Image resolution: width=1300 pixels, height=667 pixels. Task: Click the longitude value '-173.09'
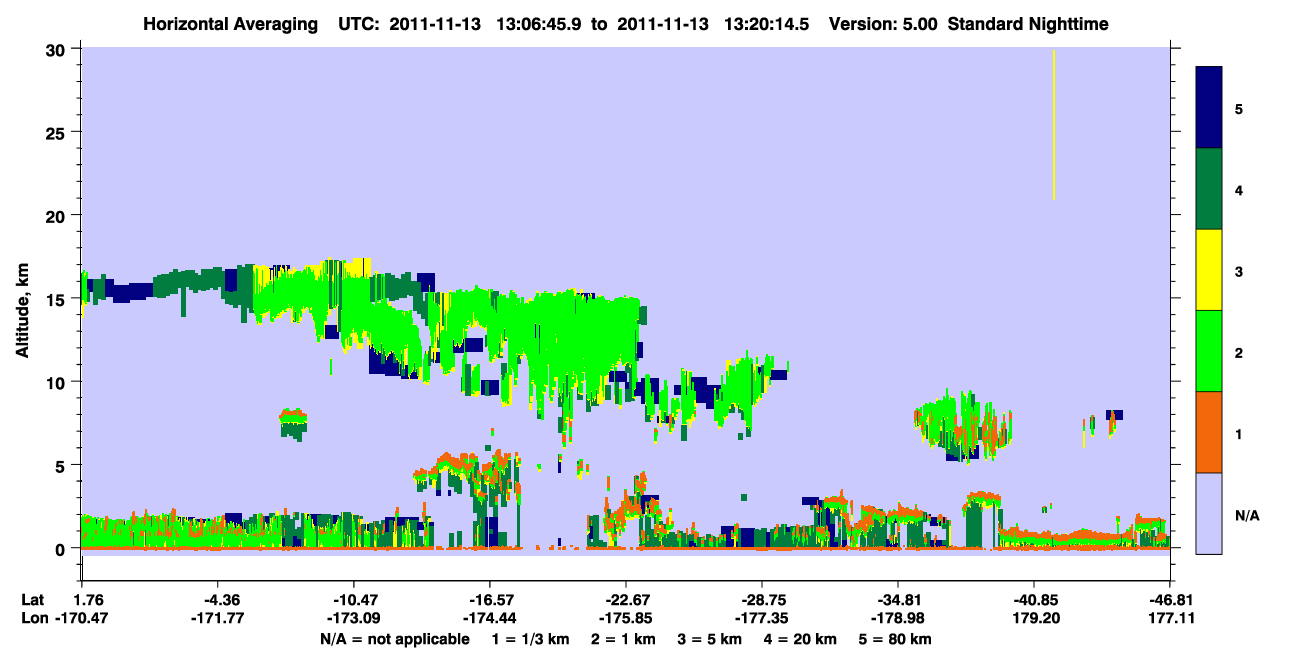tap(353, 619)
